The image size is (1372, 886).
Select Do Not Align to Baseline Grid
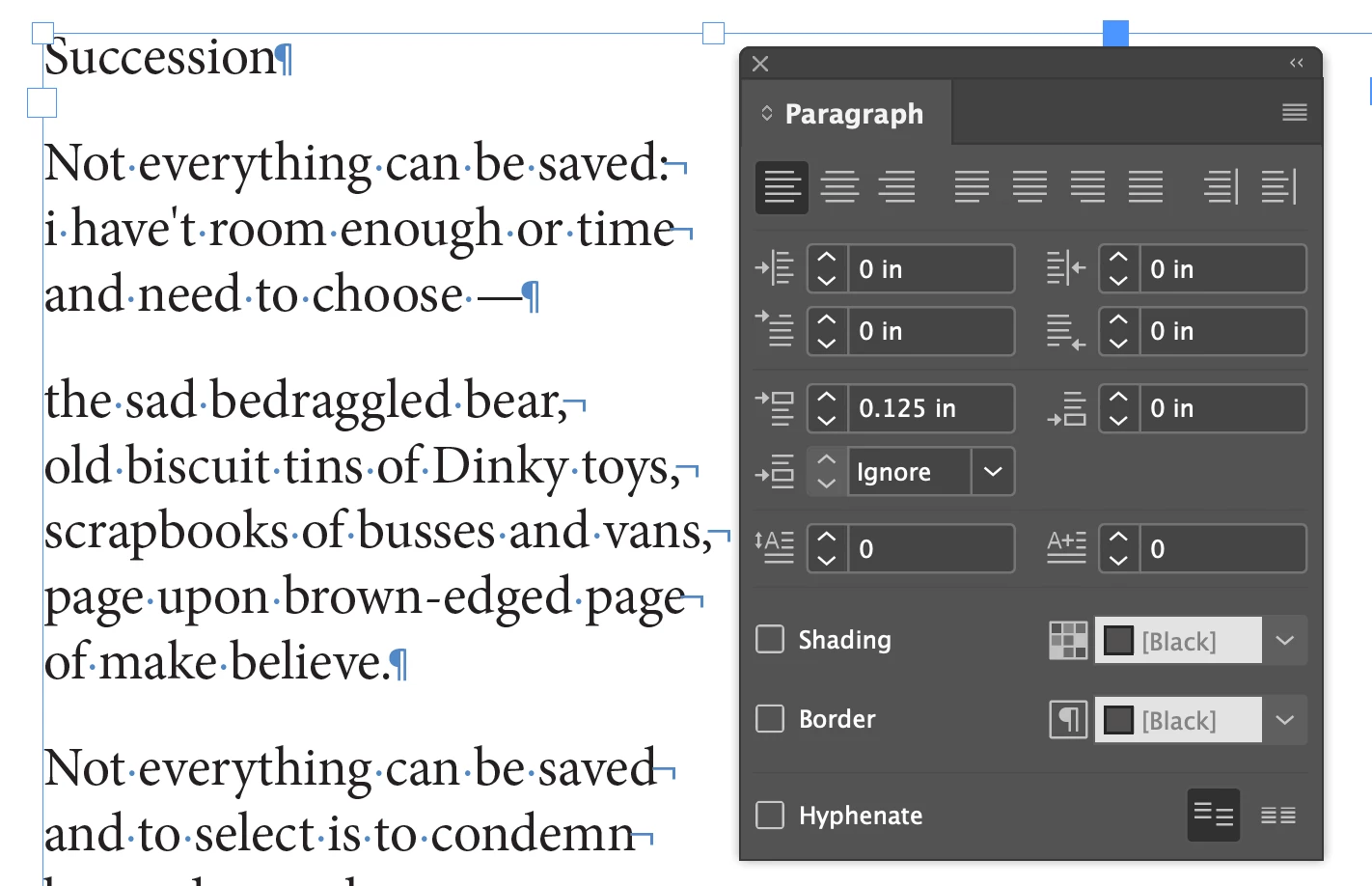tap(1214, 816)
